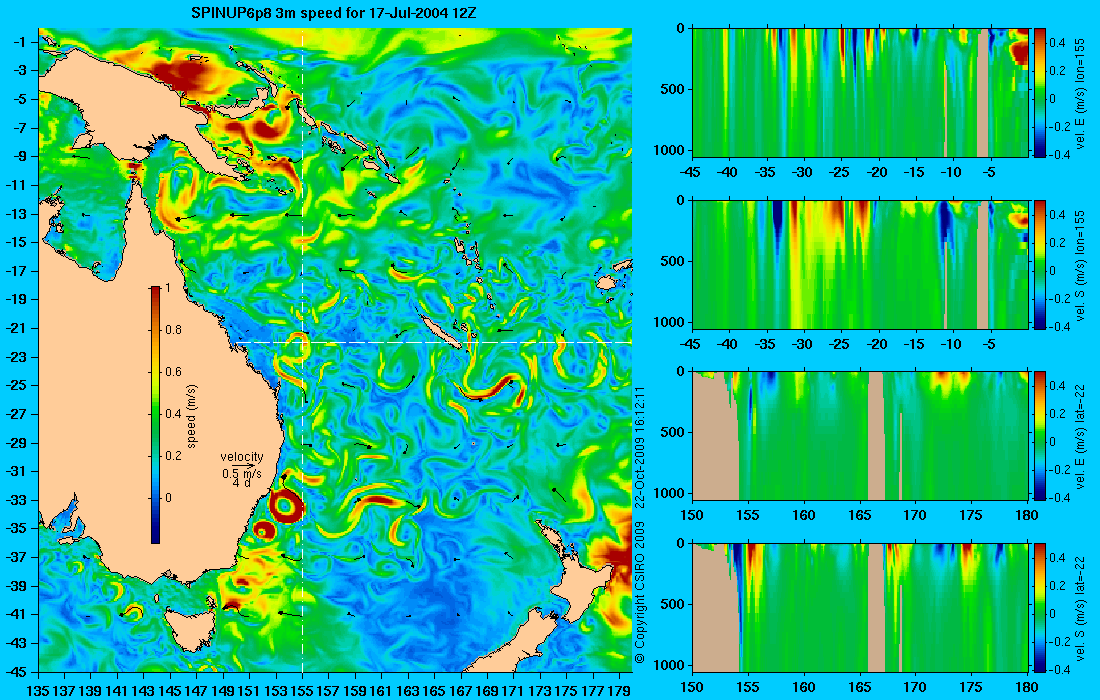Click the "vel. S (m/s) lon=155" colorbar label
Screen dimensions: 1100x700
[x=1081, y=264]
